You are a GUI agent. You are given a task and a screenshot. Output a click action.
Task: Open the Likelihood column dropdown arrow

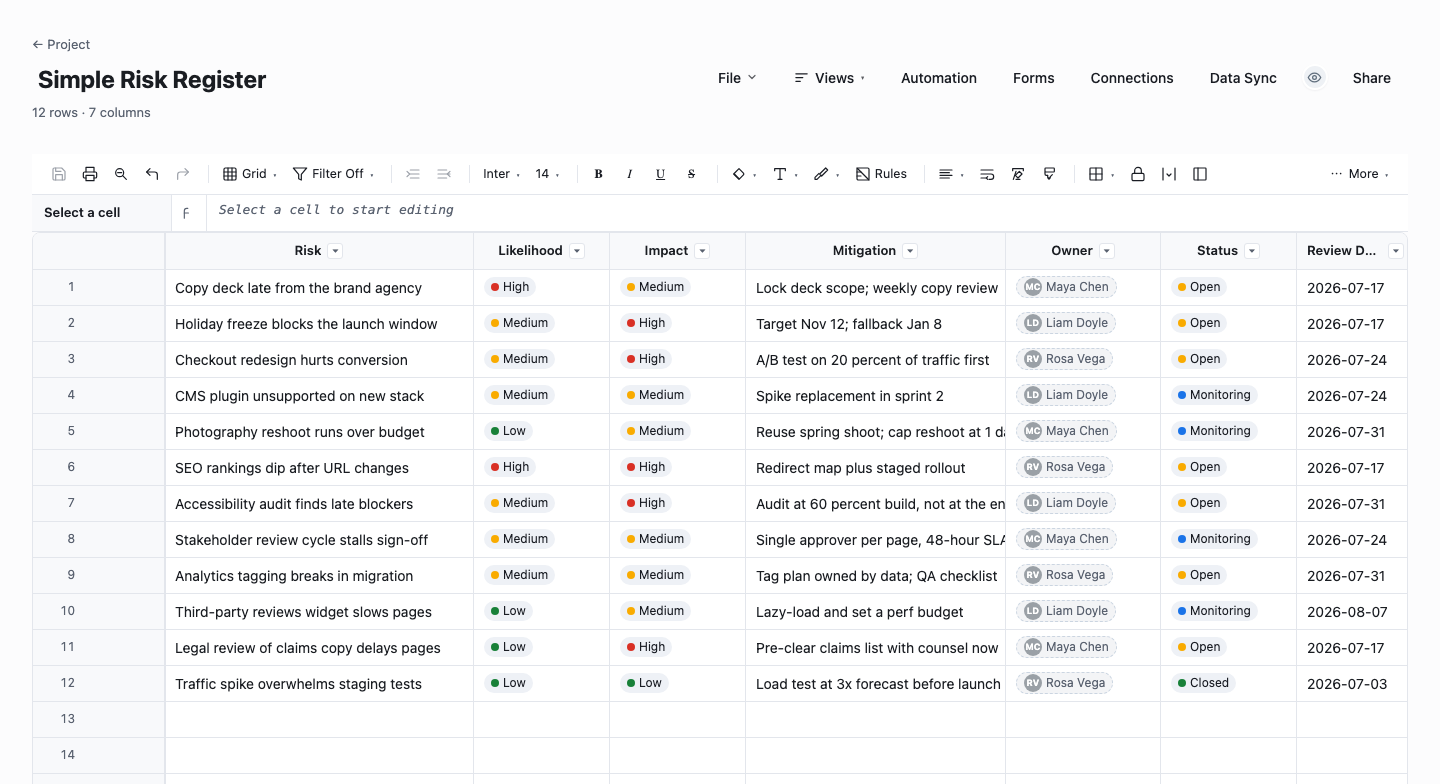[577, 251]
